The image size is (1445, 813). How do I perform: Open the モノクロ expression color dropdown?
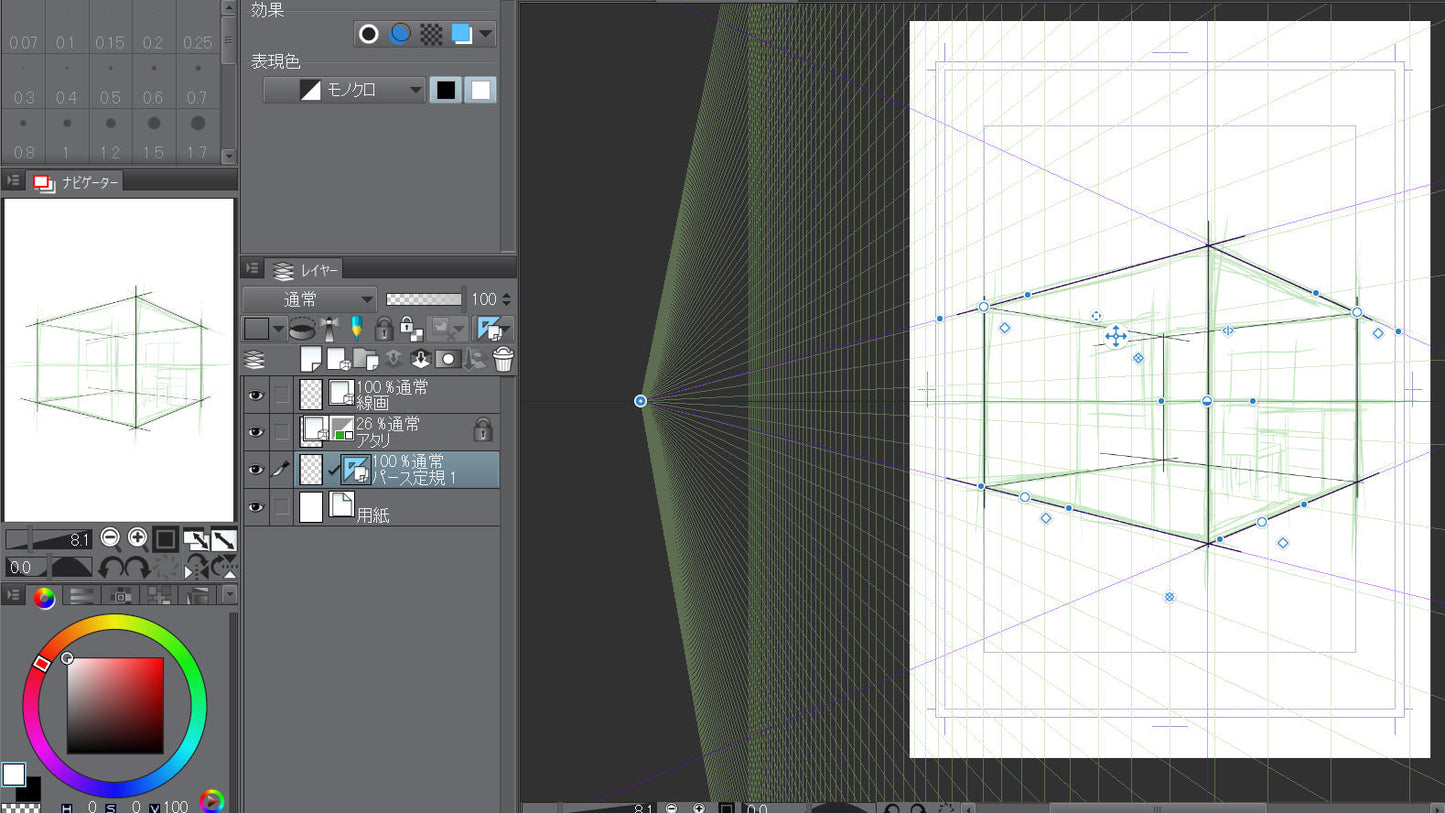coord(345,90)
